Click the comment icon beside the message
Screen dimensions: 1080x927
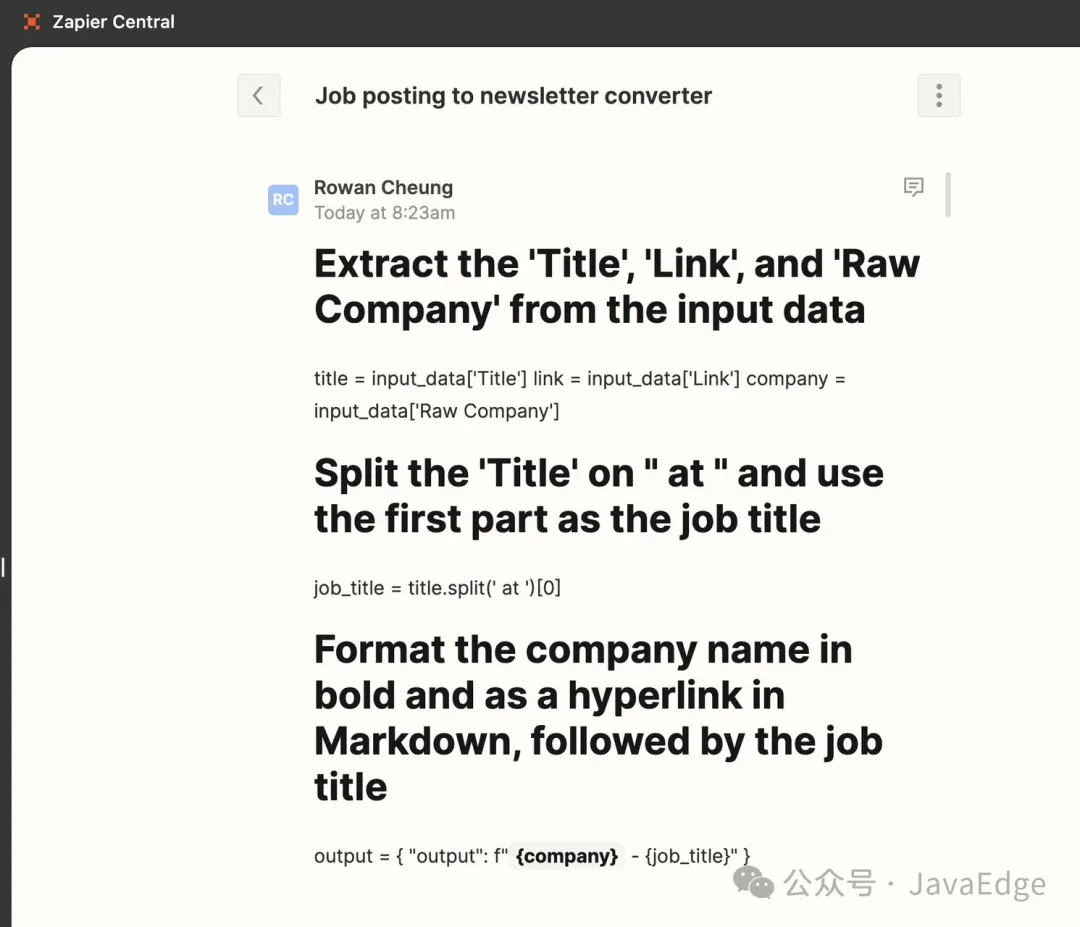[x=913, y=187]
